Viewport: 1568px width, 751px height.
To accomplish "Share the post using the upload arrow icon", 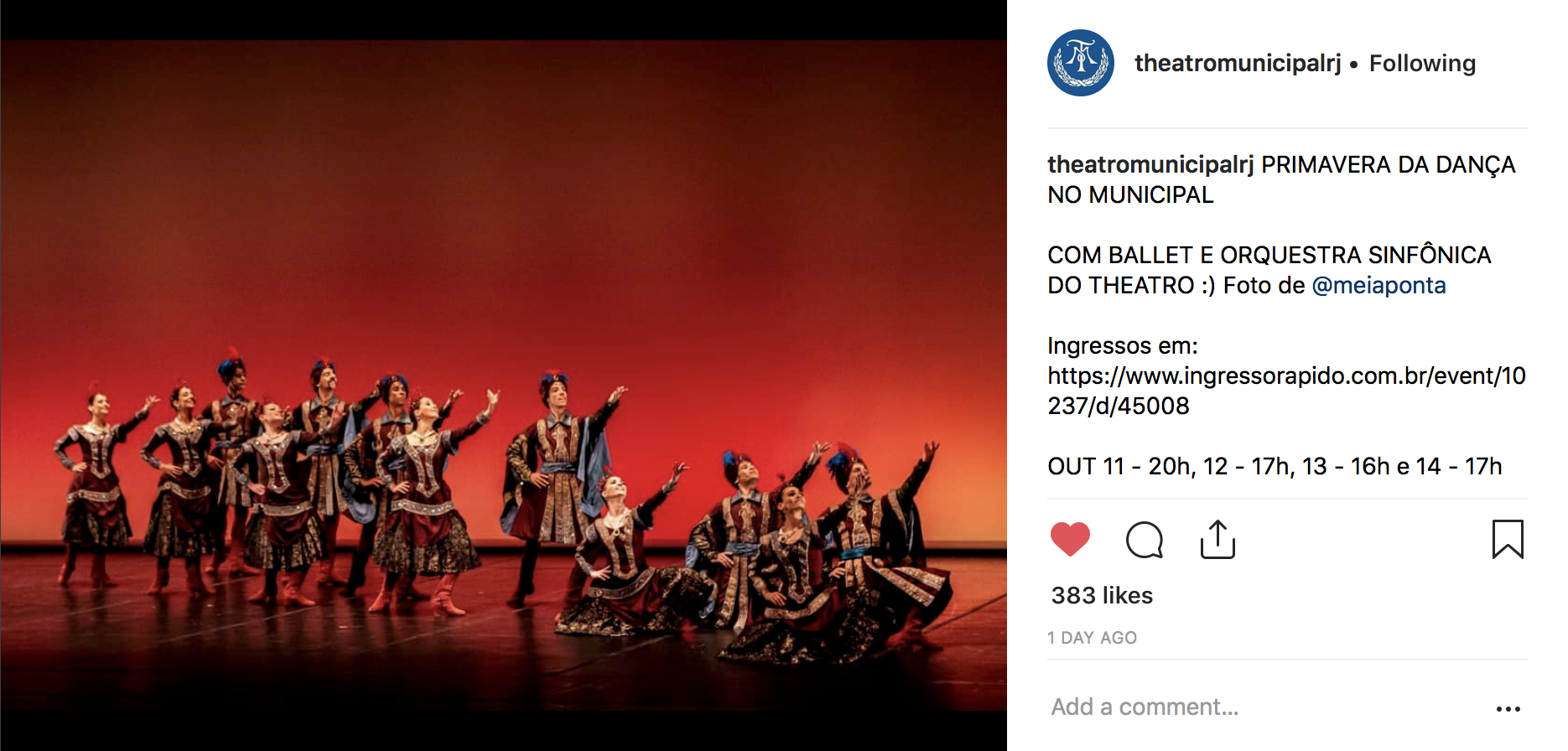I will point(1218,539).
